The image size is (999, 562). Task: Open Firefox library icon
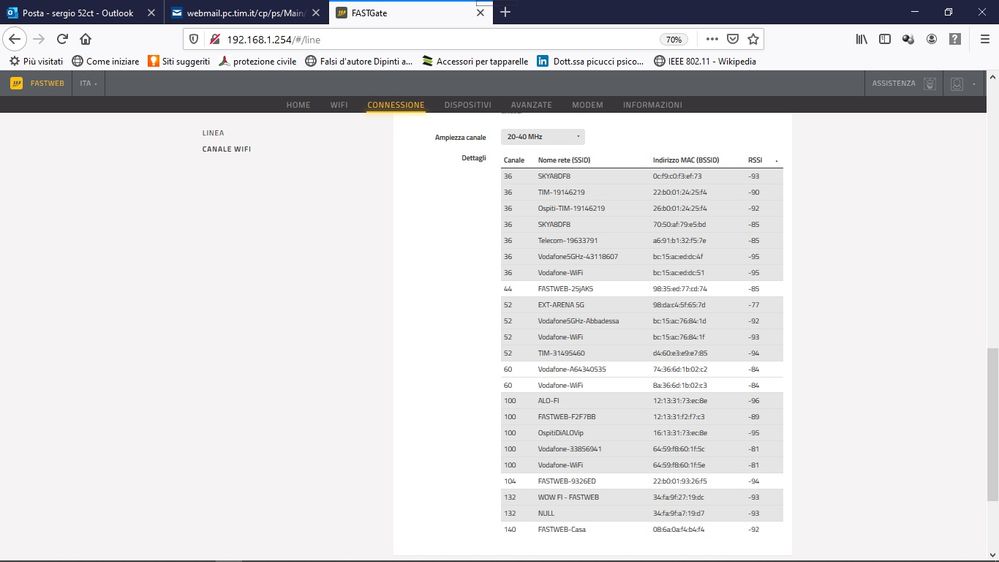(861, 40)
